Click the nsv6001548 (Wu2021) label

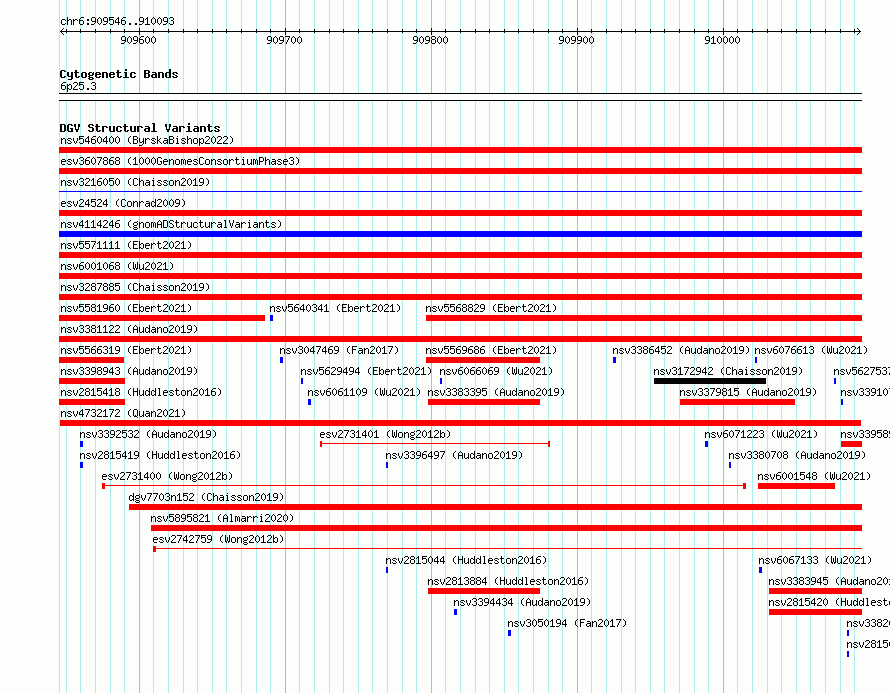point(814,476)
